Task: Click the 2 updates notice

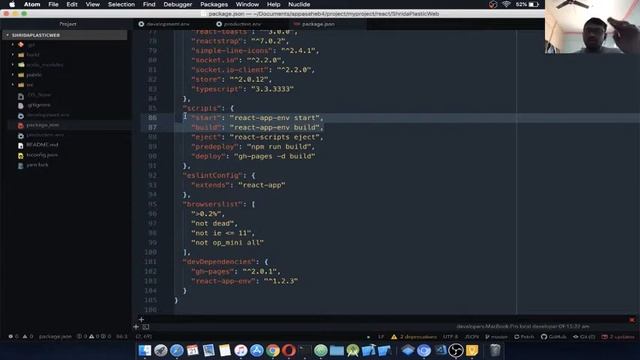Action: point(618,337)
